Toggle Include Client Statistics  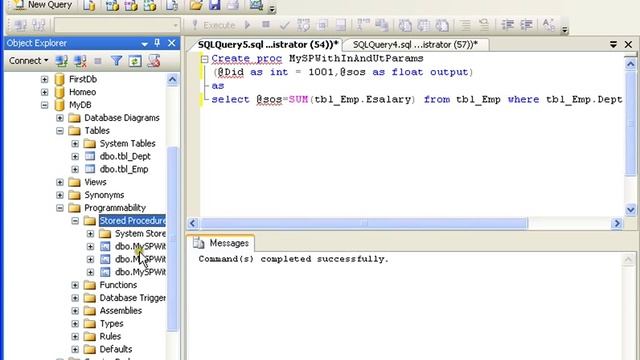pos(382,25)
